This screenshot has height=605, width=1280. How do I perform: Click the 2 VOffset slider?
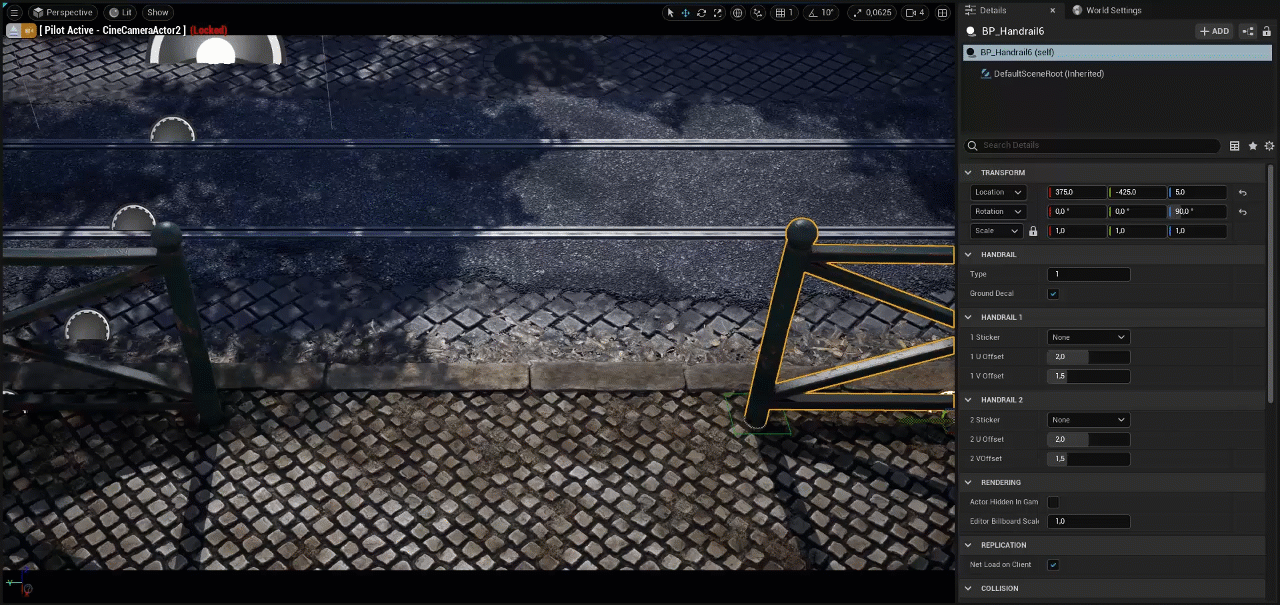[x=1089, y=459]
